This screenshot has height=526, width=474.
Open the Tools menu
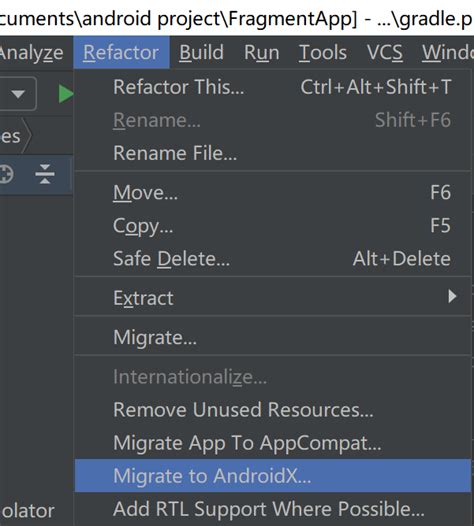coord(323,53)
